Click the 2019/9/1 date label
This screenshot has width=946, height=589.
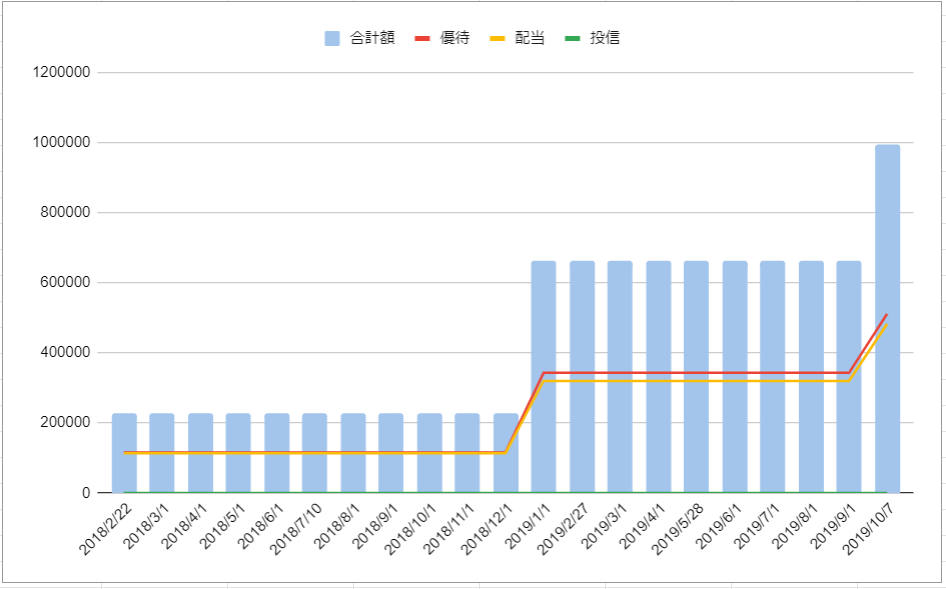pyautogui.click(x=834, y=526)
